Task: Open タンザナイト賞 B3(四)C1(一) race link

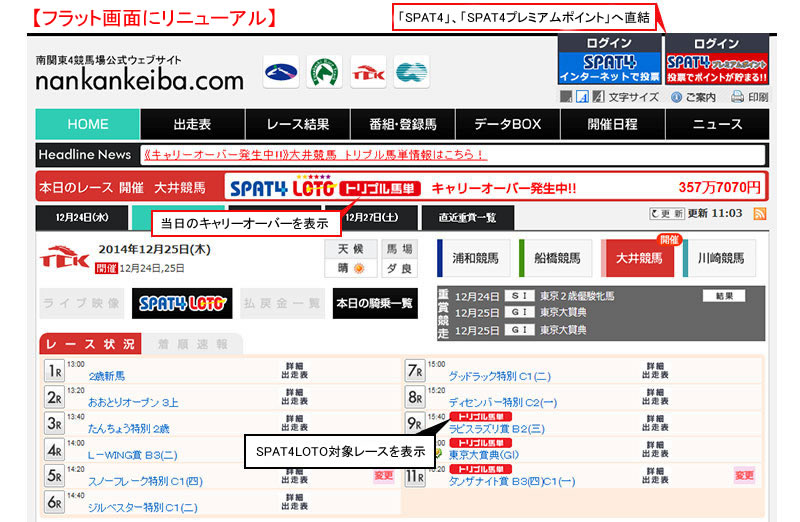Action: click(512, 481)
